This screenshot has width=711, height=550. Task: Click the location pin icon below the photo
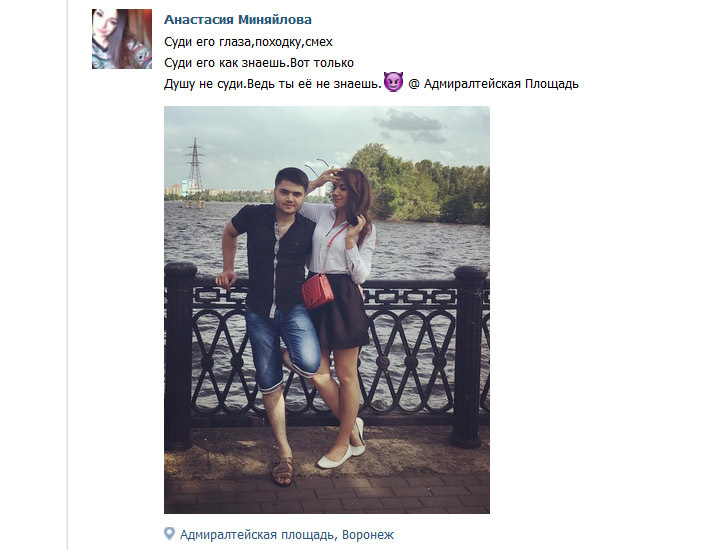point(169,534)
